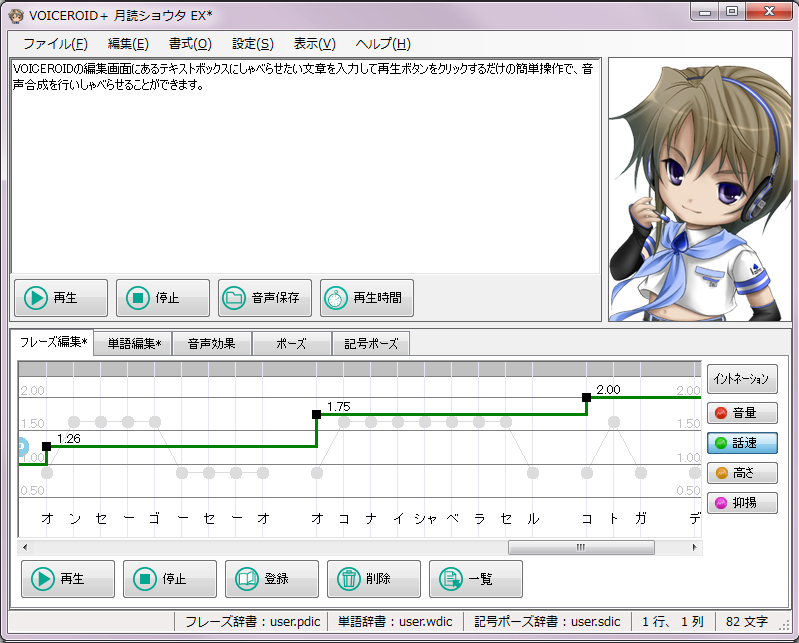Screen dimensions: 799x643
Task: Click the イントネーション button
Action: tap(742, 379)
